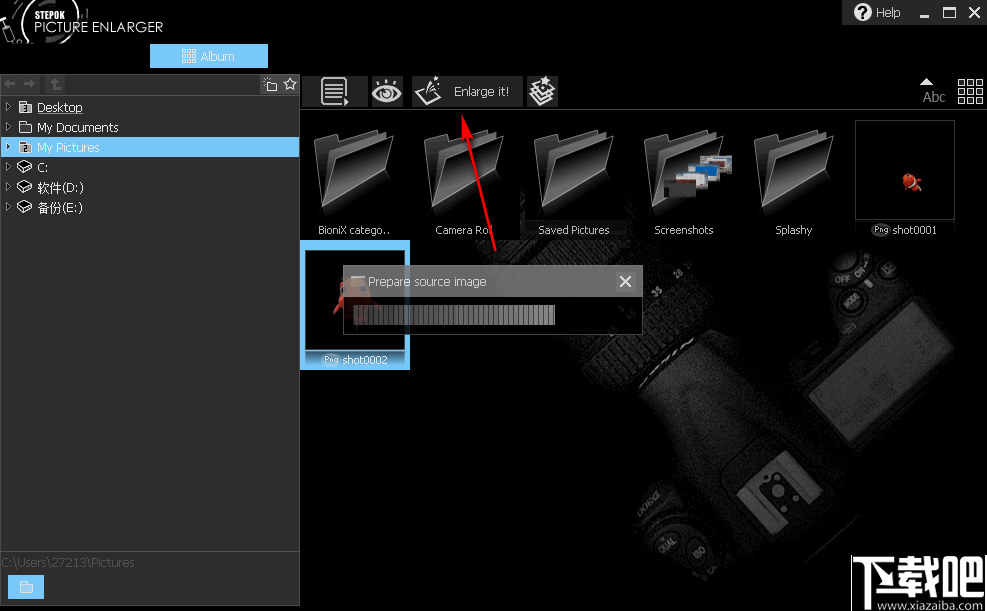Expand the 软件(D:) drive node

coord(8,188)
